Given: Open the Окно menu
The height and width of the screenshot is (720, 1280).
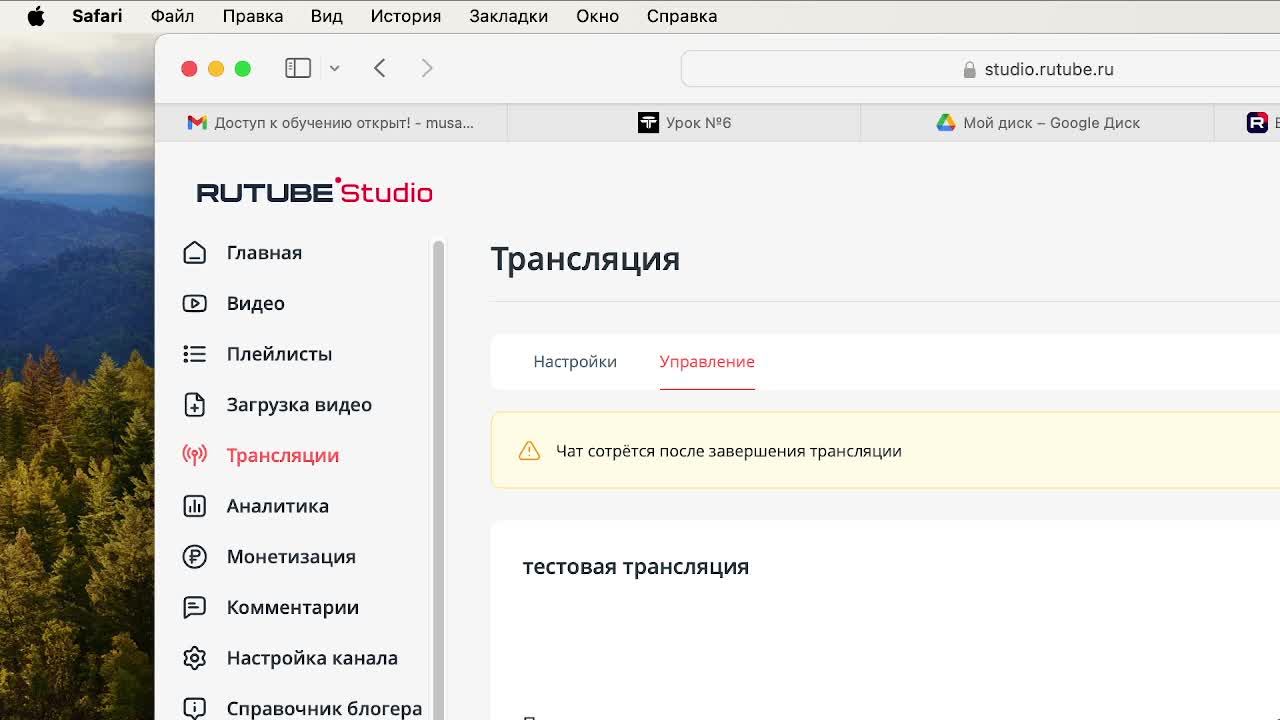Looking at the screenshot, I should coord(597,16).
